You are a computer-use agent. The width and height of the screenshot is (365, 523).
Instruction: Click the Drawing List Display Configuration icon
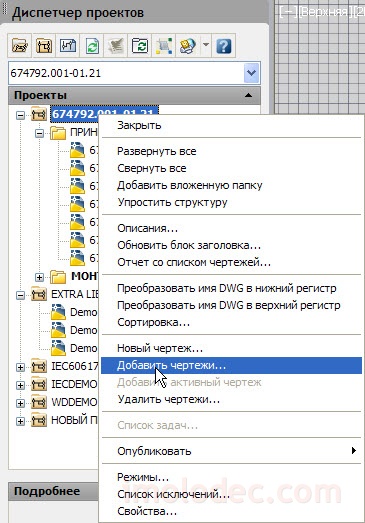[x=164, y=46]
